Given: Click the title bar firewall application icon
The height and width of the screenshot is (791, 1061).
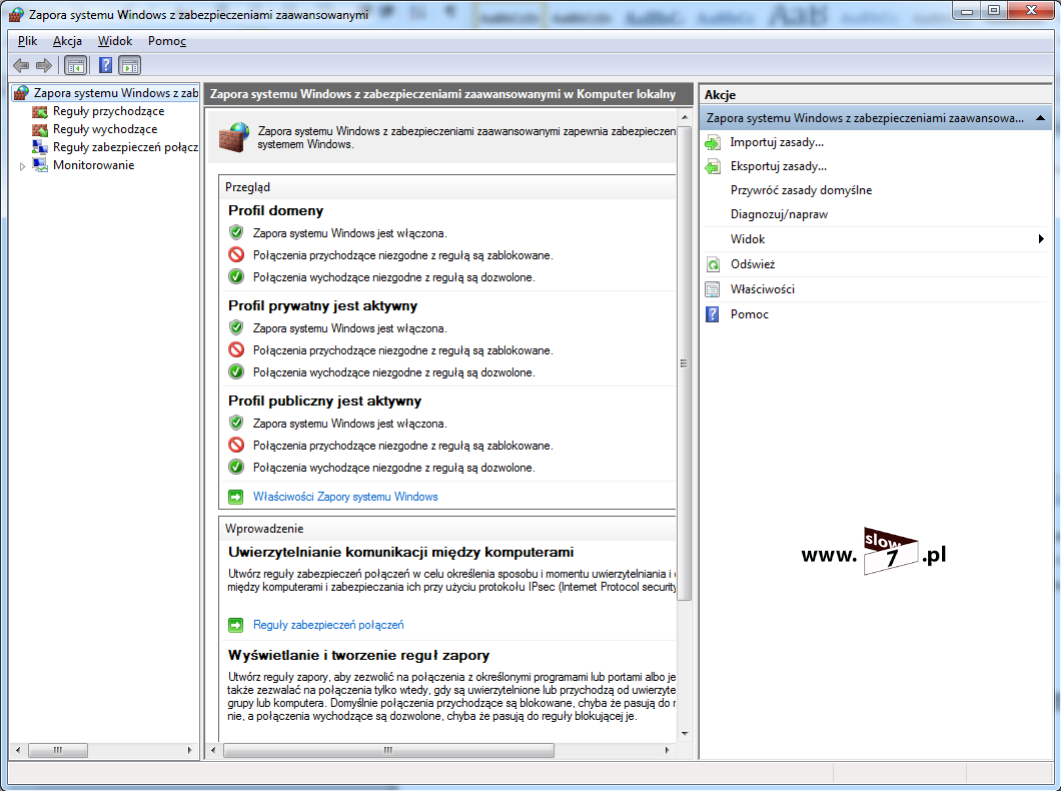Looking at the screenshot, I should 16,14.
